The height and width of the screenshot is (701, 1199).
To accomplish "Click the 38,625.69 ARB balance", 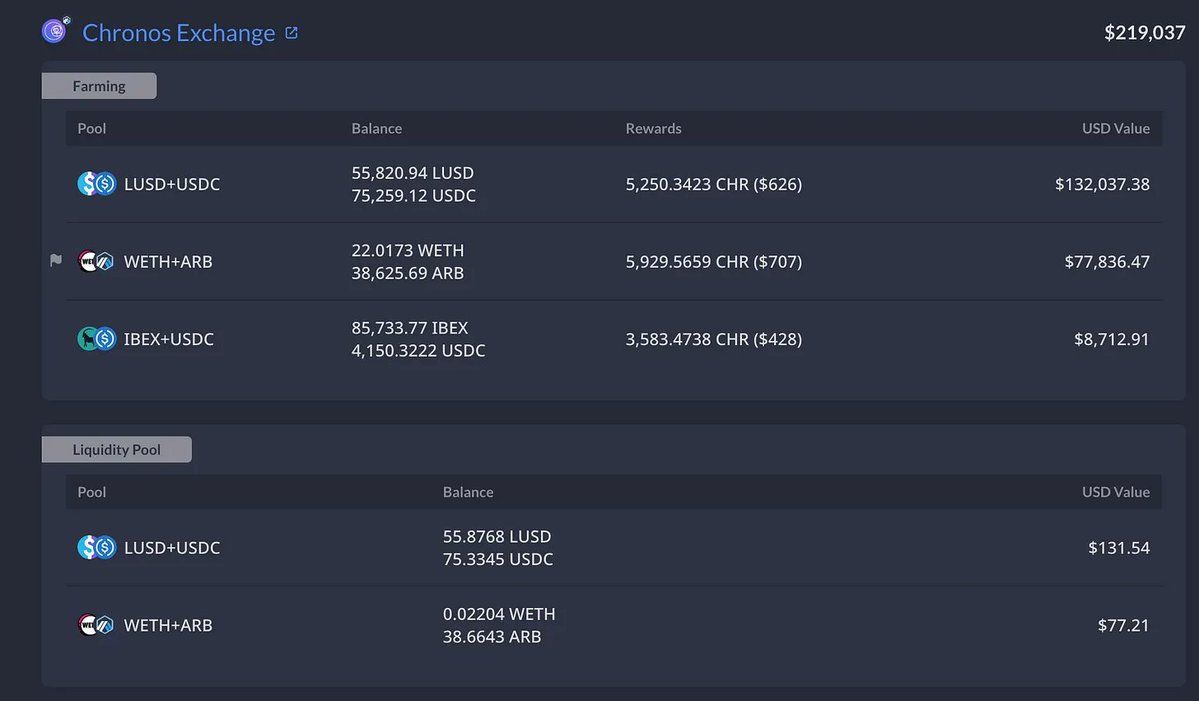I will pyautogui.click(x=408, y=273).
